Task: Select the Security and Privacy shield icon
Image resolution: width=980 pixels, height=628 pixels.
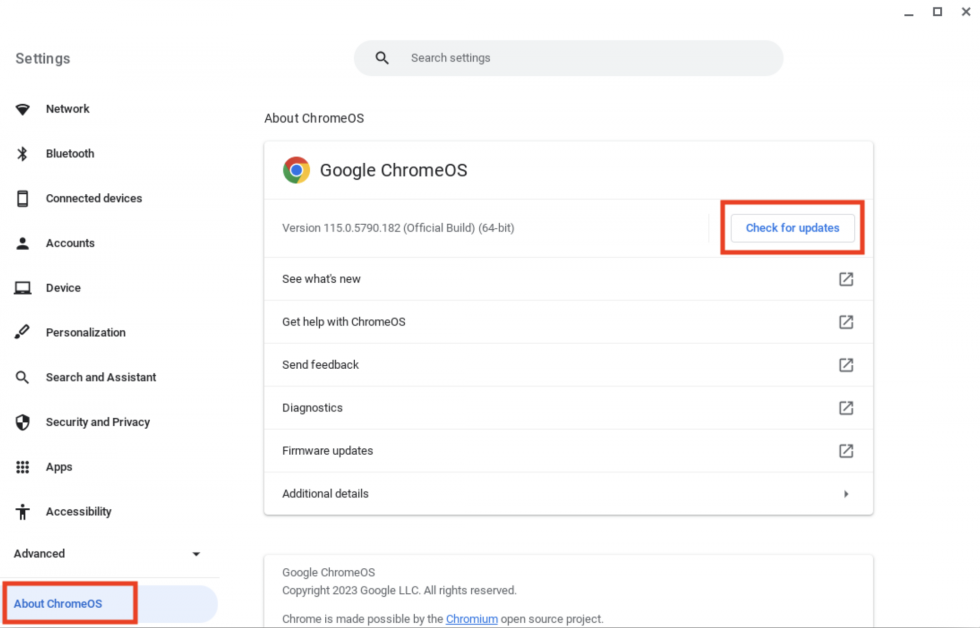Action: [x=22, y=422]
